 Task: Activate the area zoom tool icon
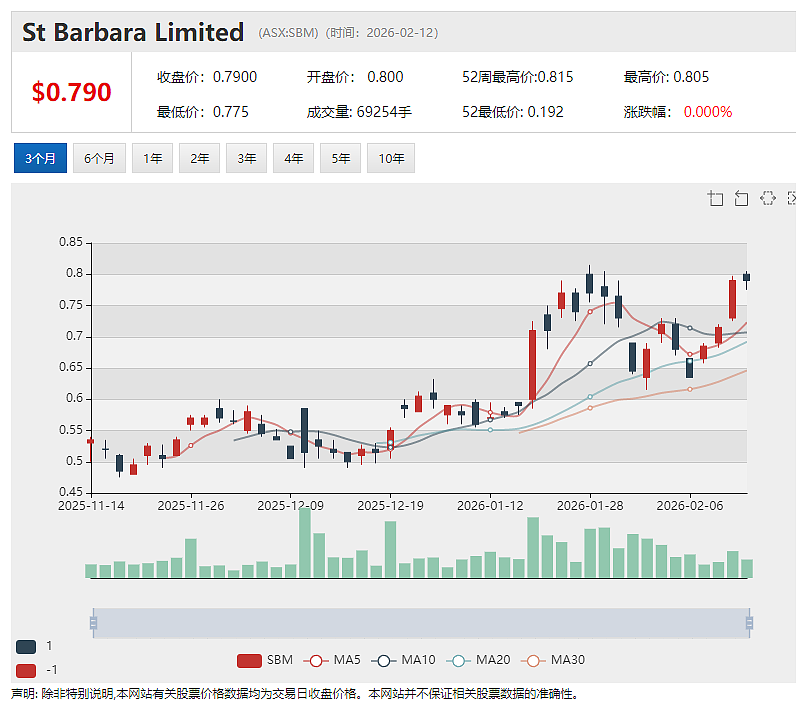pos(715,198)
